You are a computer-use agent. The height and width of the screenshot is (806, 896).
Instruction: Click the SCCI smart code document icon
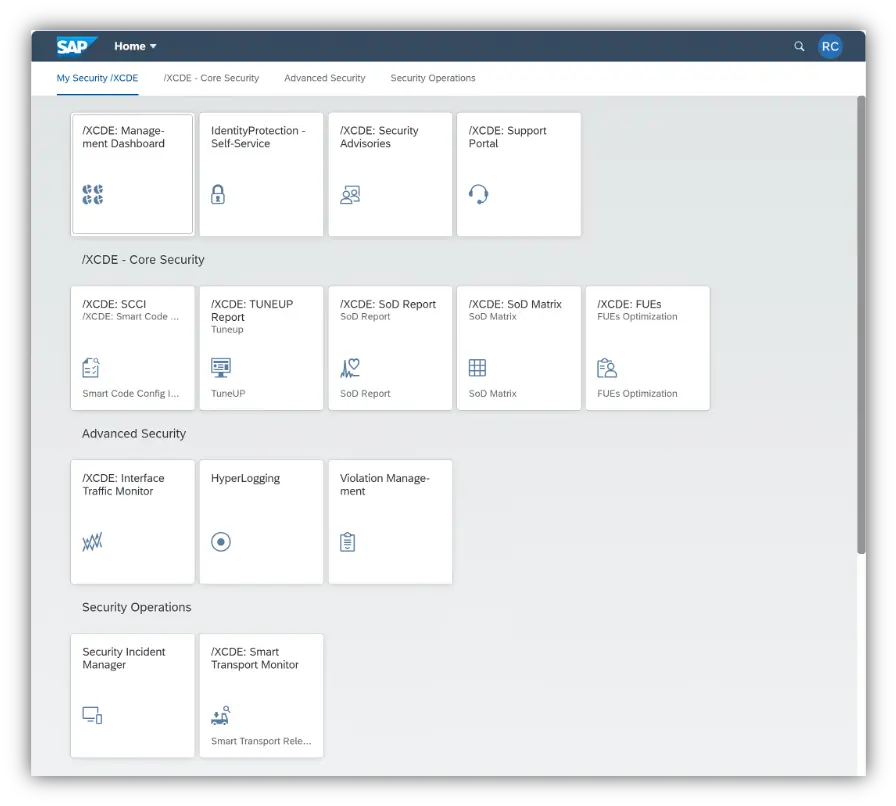click(91, 368)
